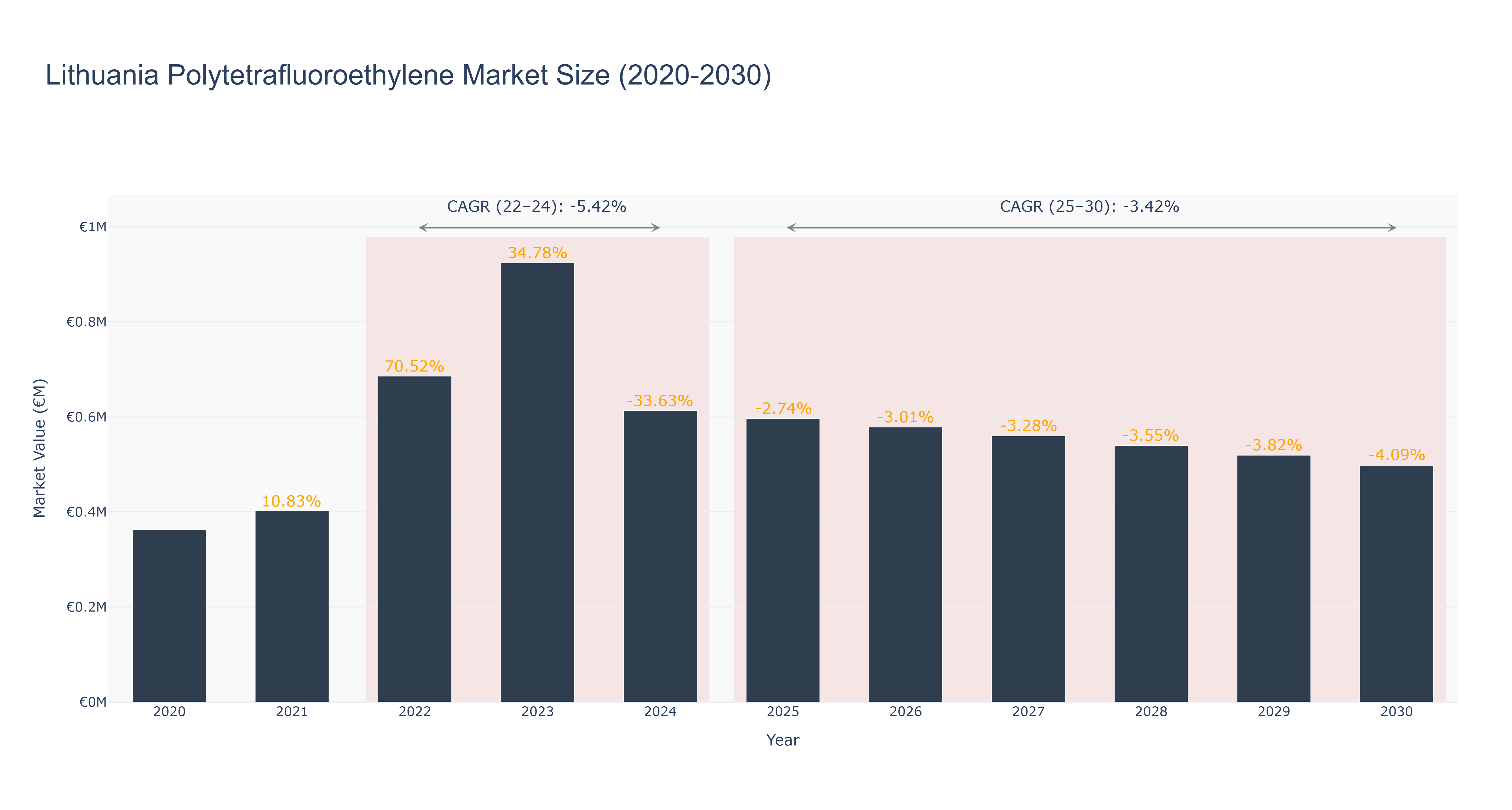This screenshot has height=810, width=1512.
Task: Click the 2022 market value bar
Action: click(x=414, y=539)
